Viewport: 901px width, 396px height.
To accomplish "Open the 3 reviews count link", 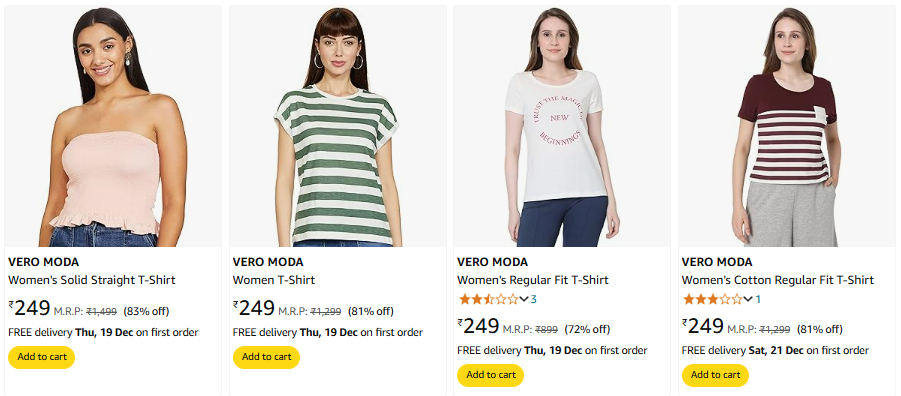I will [533, 299].
